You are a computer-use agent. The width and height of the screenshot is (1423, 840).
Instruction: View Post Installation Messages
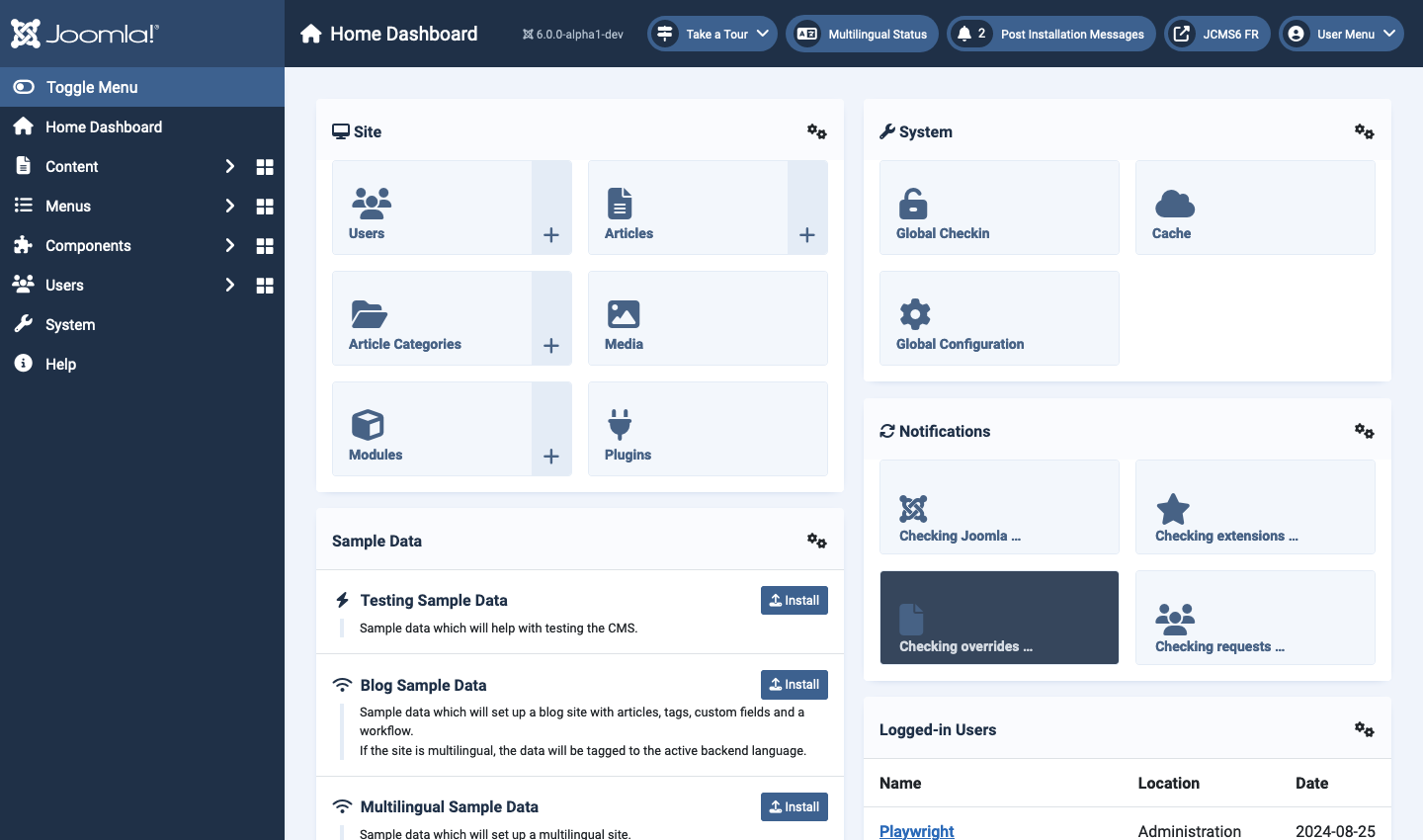[1051, 34]
